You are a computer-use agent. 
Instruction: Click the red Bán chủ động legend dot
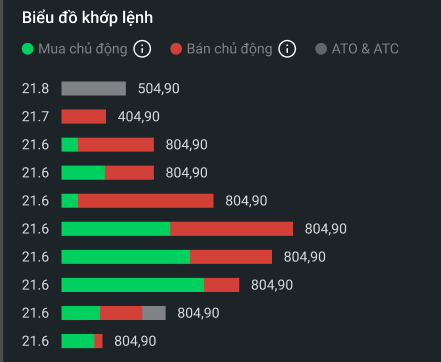click(x=176, y=49)
